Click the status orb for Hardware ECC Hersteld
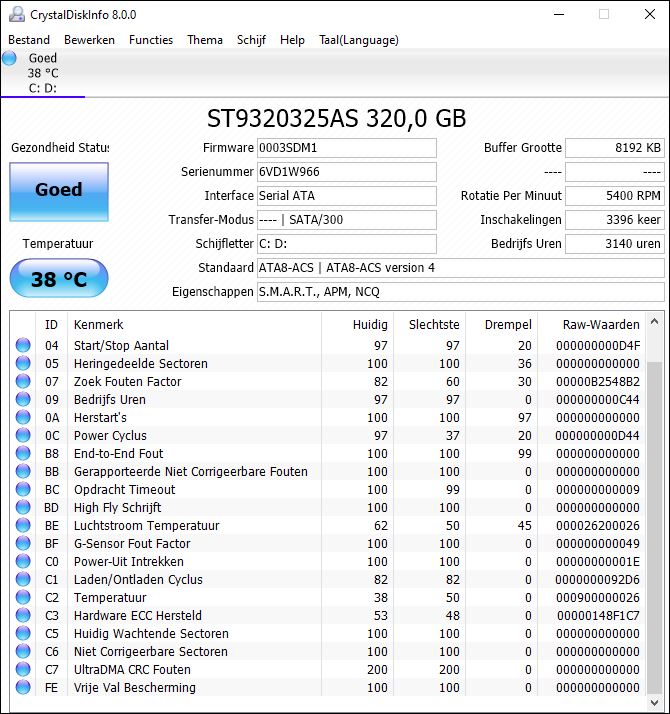 coord(23,616)
